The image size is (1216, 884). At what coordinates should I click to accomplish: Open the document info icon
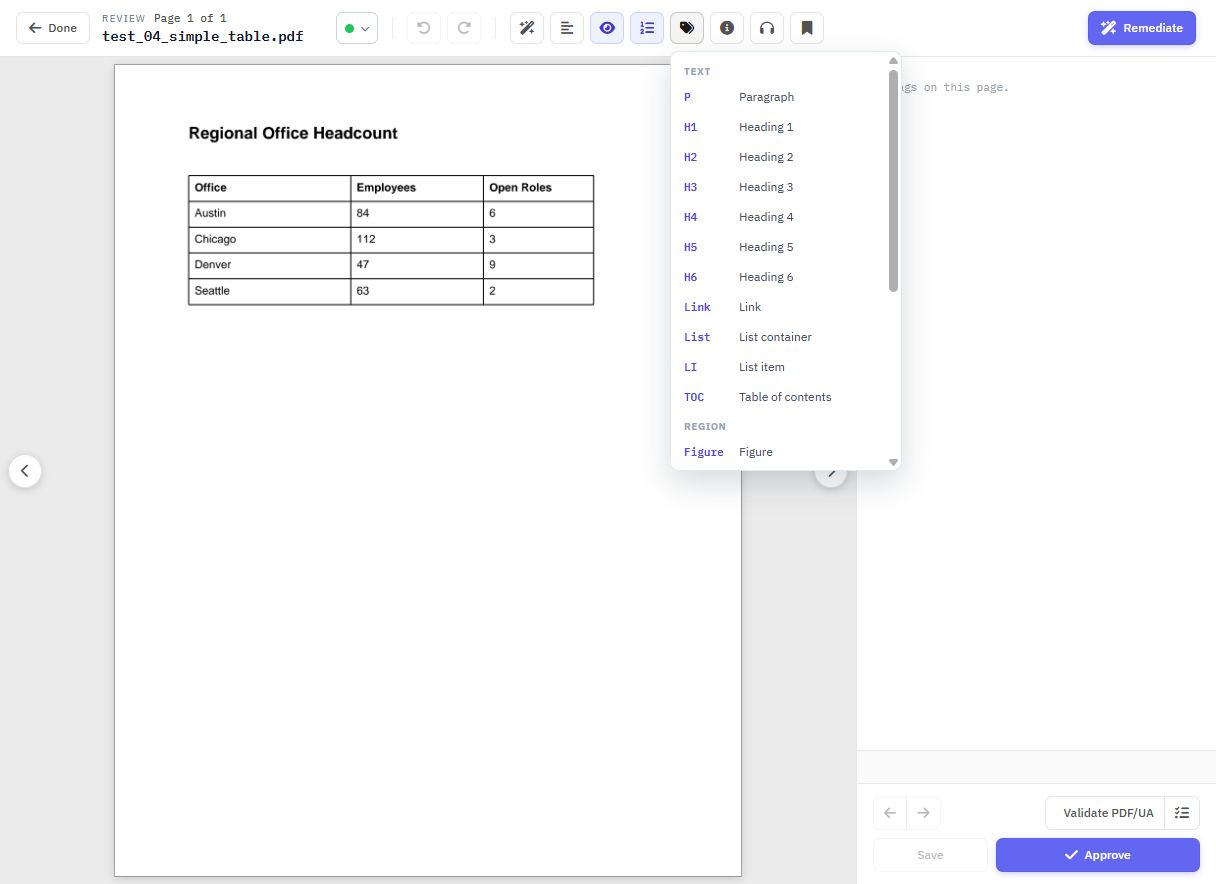point(727,28)
